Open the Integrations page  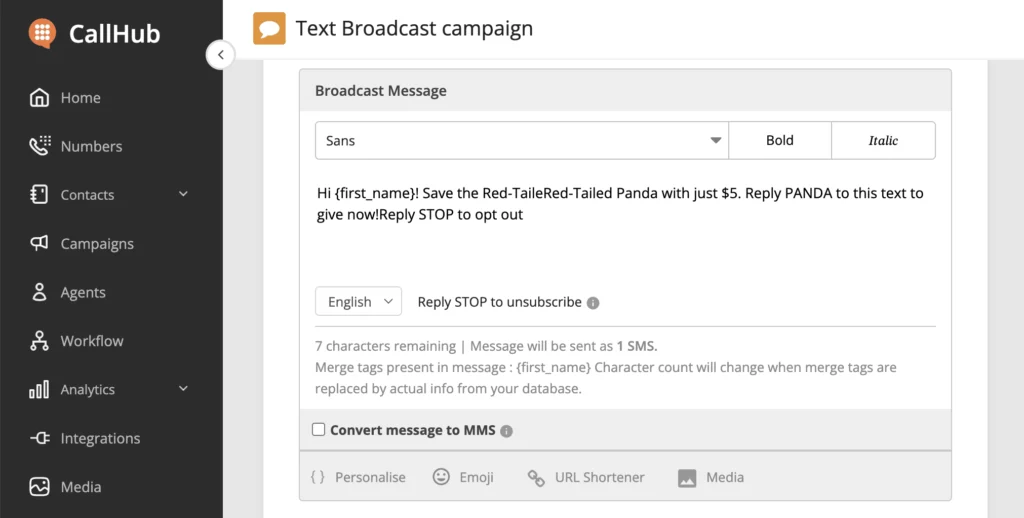(99, 438)
